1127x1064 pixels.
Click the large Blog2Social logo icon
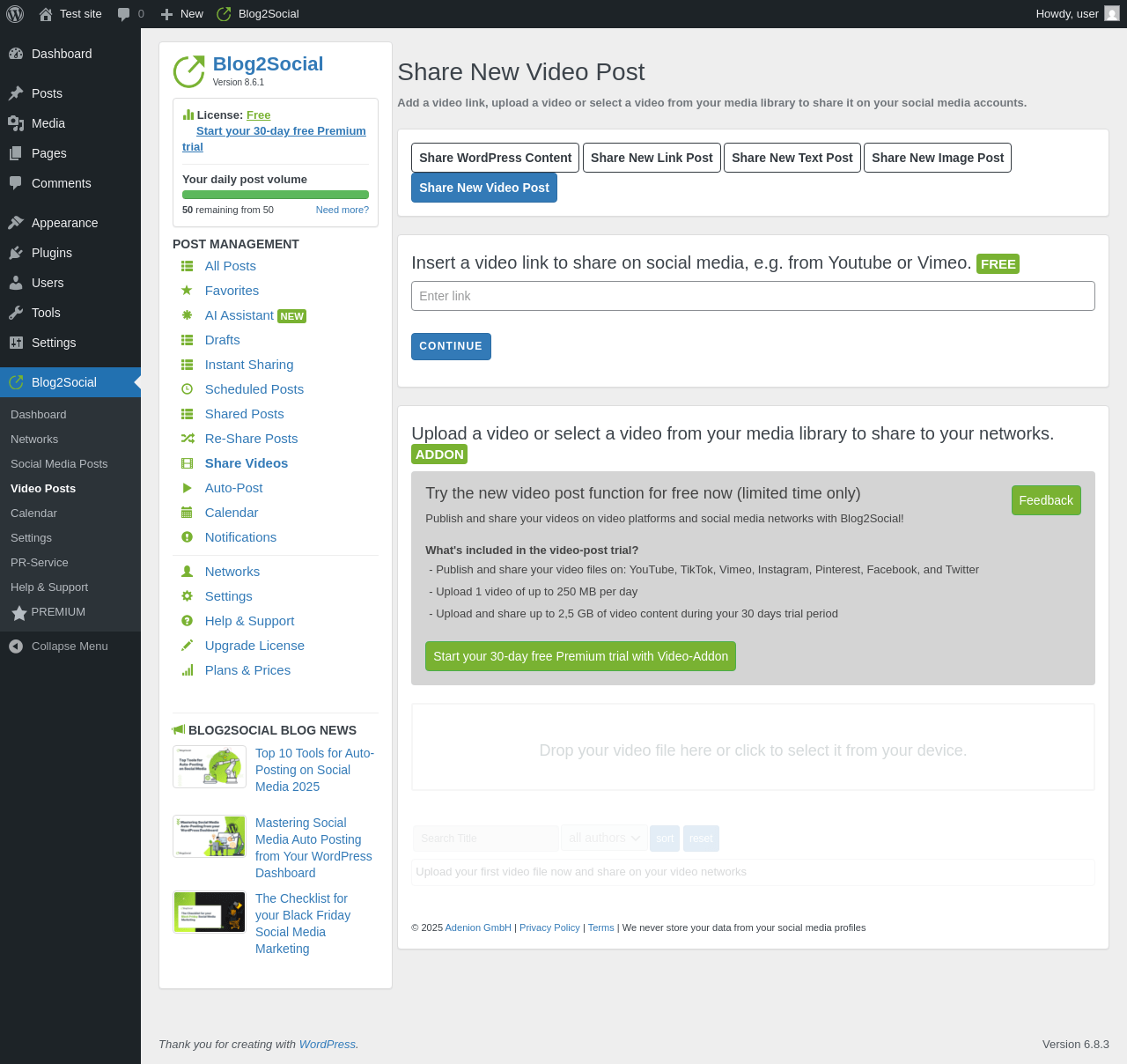(189, 72)
